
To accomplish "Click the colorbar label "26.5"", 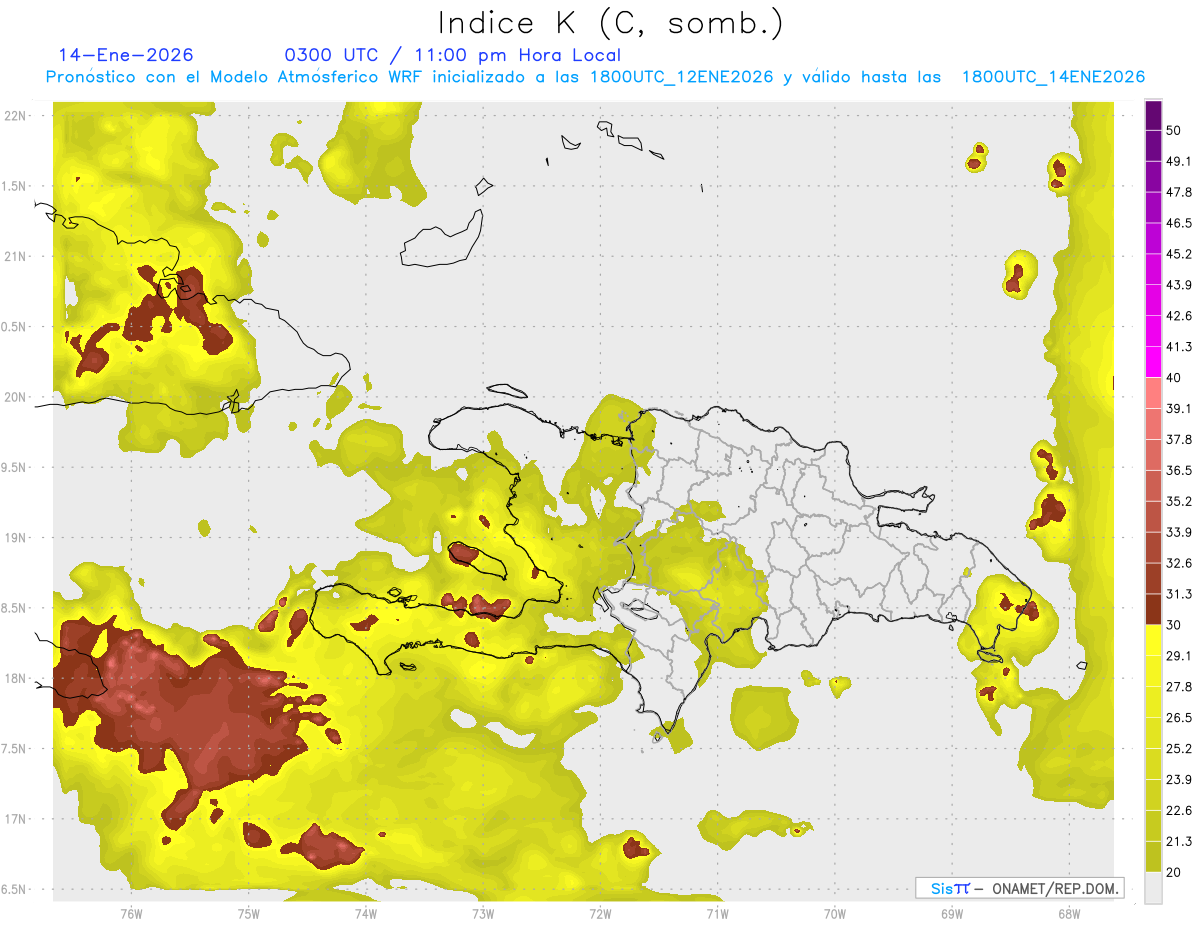I will click(1179, 718).
